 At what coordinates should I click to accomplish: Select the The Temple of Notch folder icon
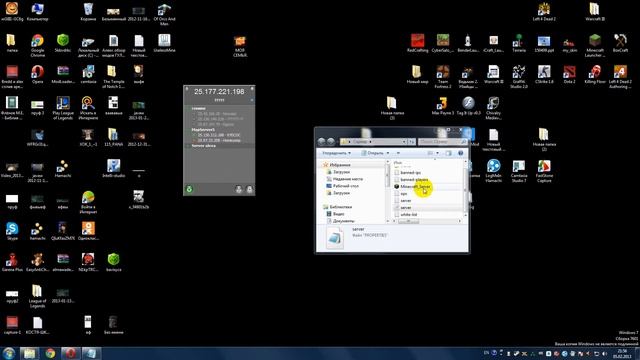[x=113, y=77]
